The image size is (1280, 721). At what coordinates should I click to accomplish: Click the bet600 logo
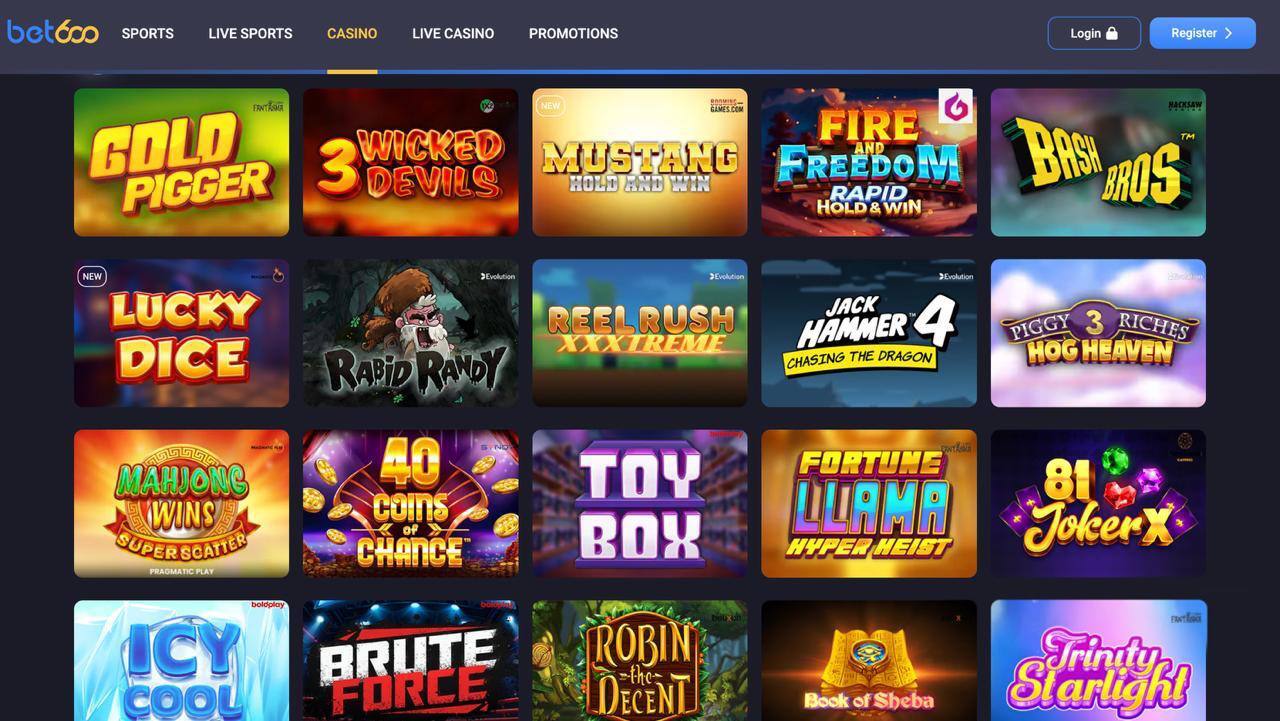click(53, 32)
